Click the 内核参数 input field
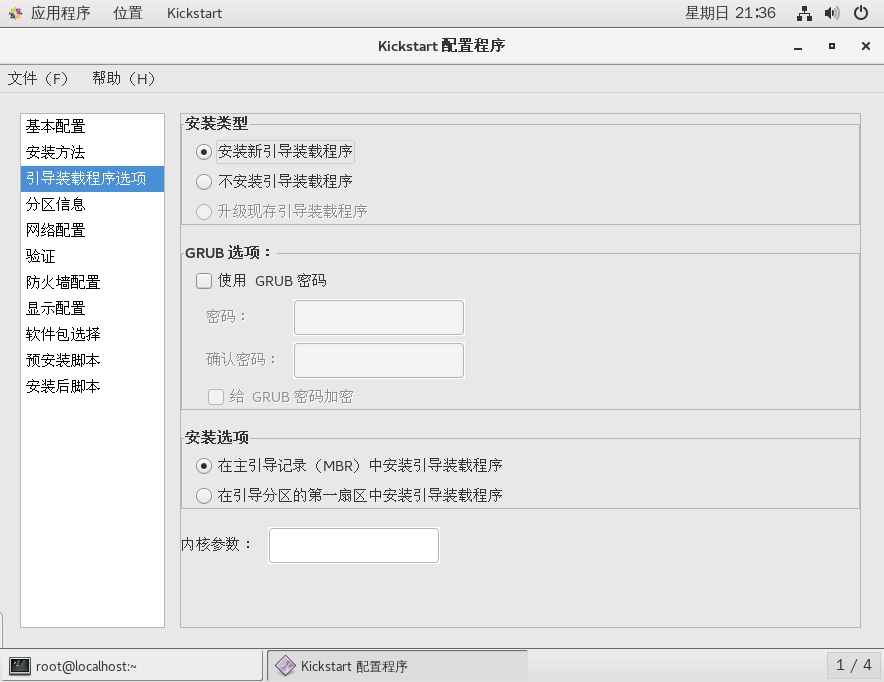Screen dimensions: 884x682 pyautogui.click(x=353, y=545)
